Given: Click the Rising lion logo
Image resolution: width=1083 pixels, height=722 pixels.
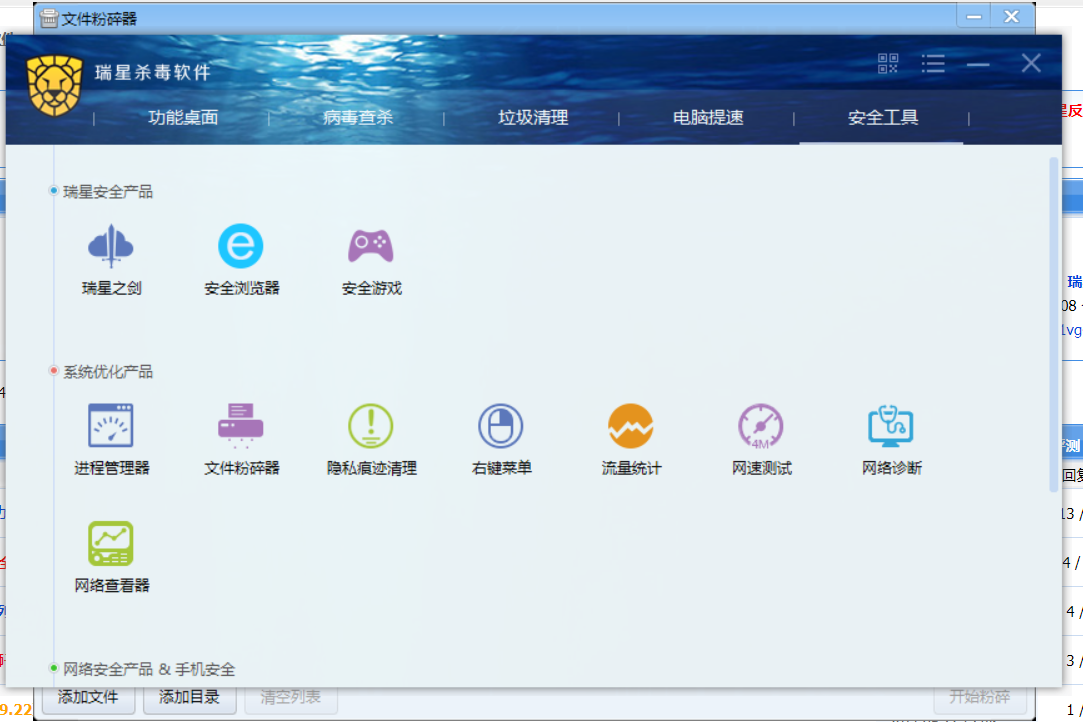Looking at the screenshot, I should coord(55,86).
